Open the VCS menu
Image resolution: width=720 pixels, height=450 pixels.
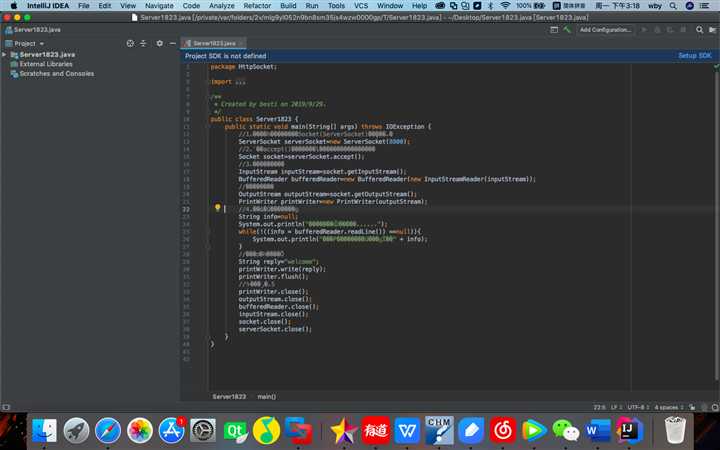click(x=361, y=6)
